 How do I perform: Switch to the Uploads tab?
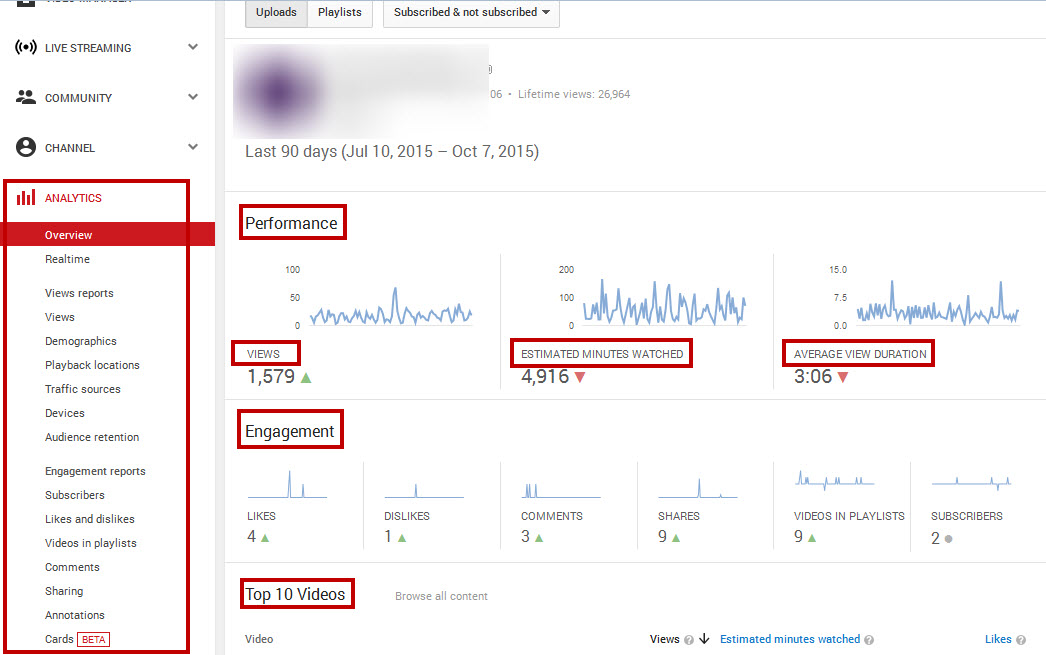(x=275, y=13)
